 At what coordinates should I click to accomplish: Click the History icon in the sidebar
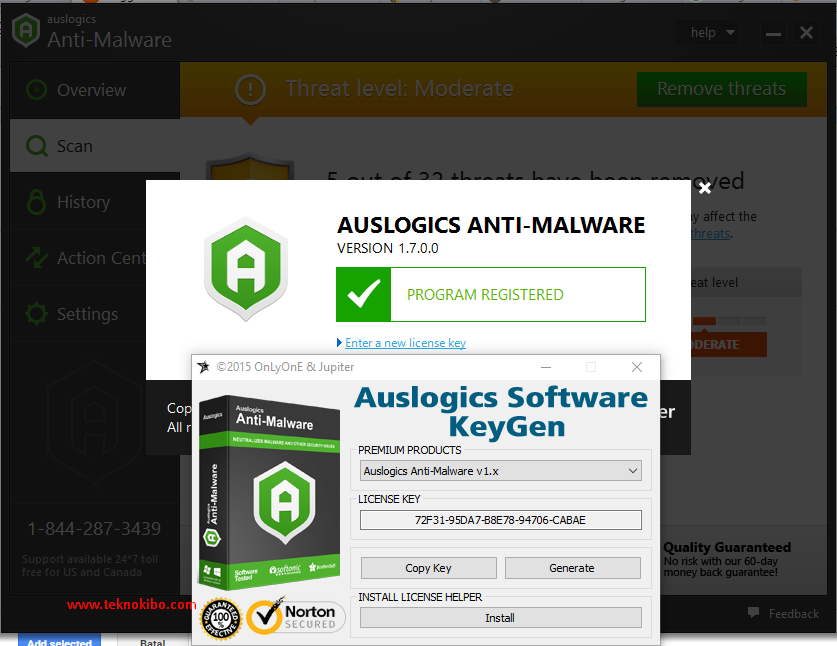click(x=36, y=202)
